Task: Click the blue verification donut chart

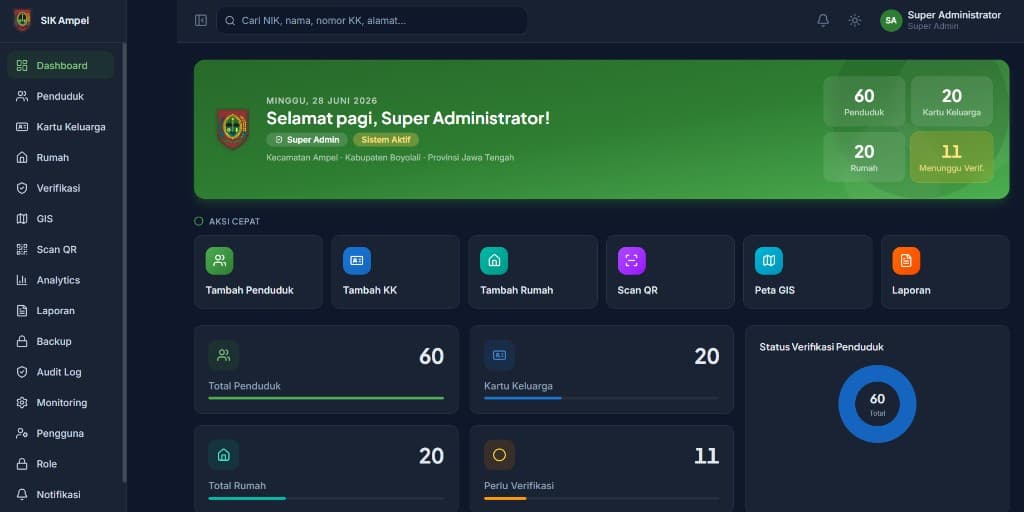Action: click(x=877, y=404)
